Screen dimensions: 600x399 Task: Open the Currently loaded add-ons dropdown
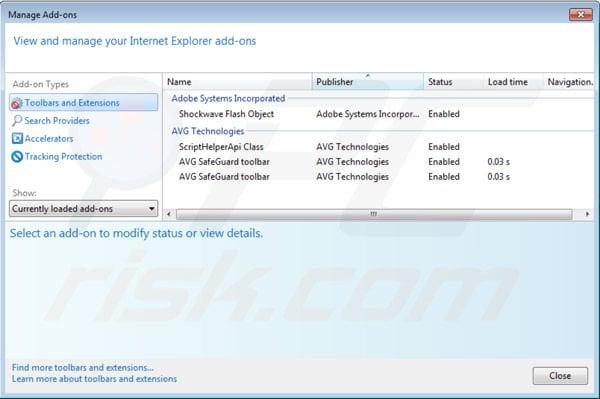point(83,209)
